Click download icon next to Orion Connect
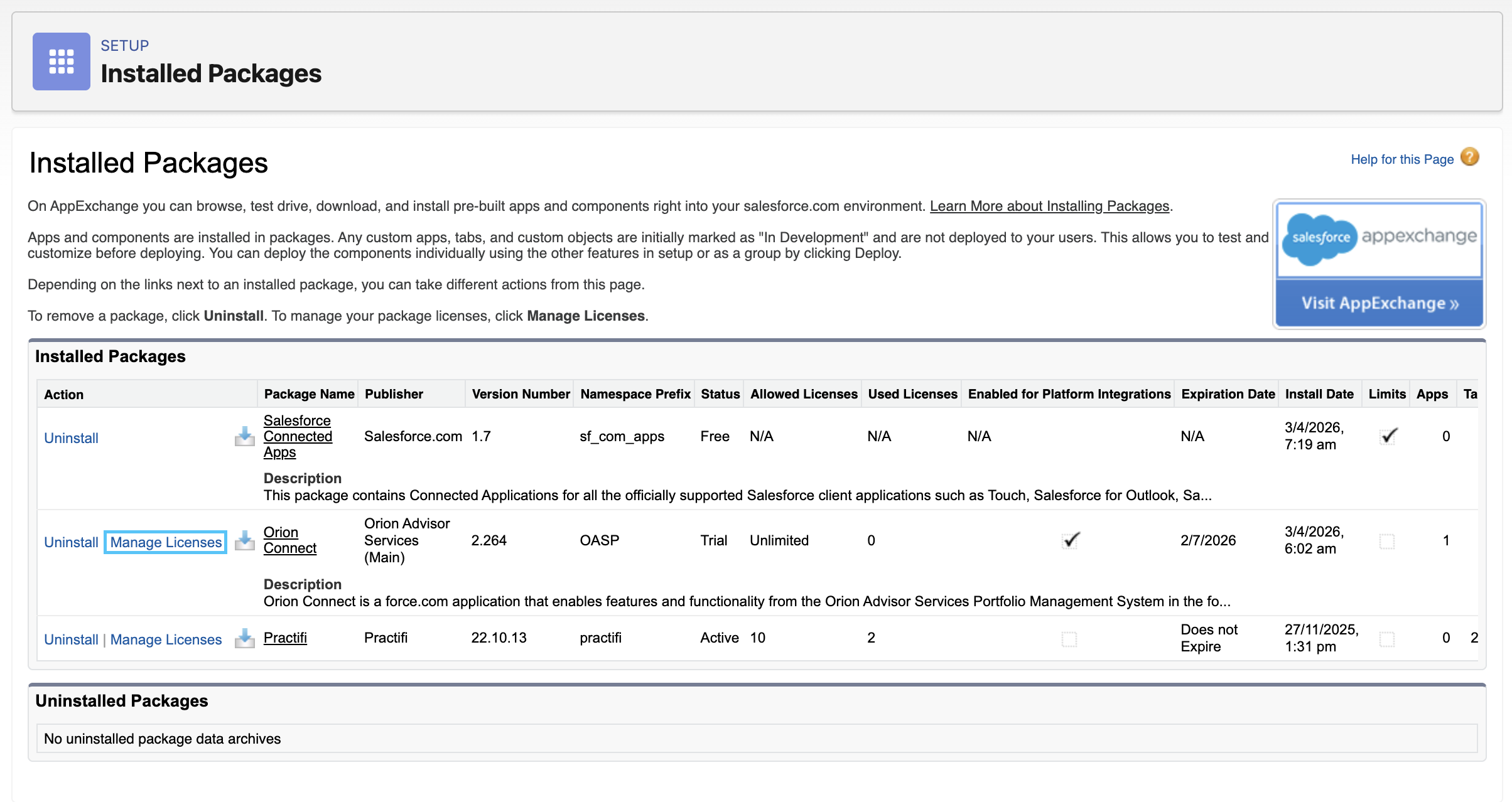Image resolution: width=1512 pixels, height=802 pixels. click(244, 540)
